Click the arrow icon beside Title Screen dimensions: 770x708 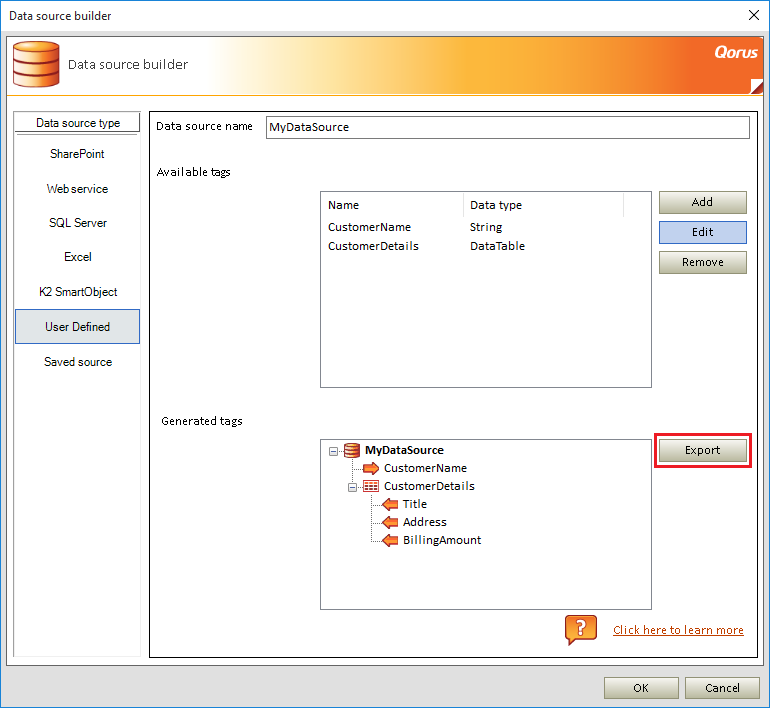click(x=390, y=504)
